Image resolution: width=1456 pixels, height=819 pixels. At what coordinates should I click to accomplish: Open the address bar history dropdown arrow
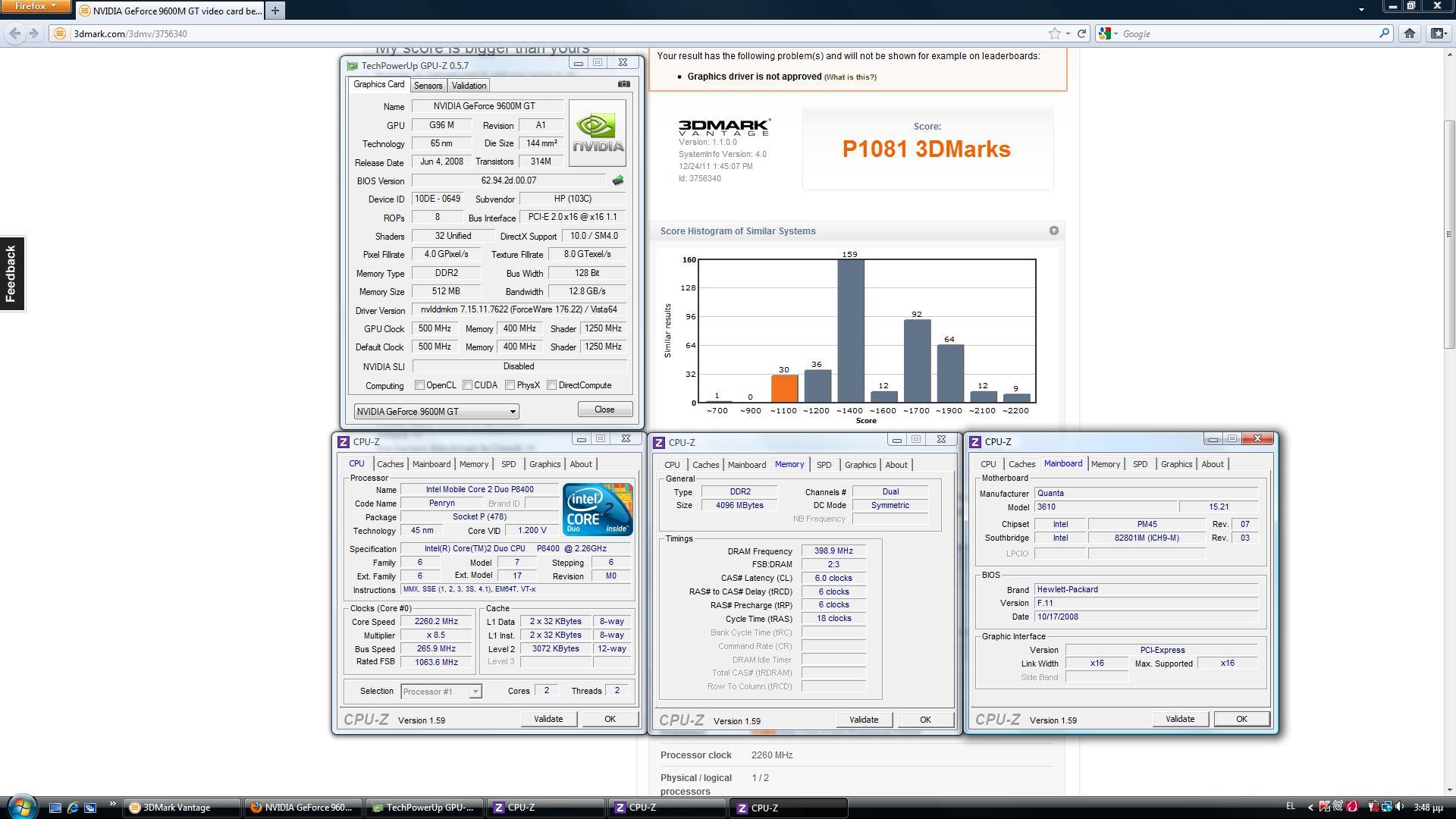[1068, 33]
